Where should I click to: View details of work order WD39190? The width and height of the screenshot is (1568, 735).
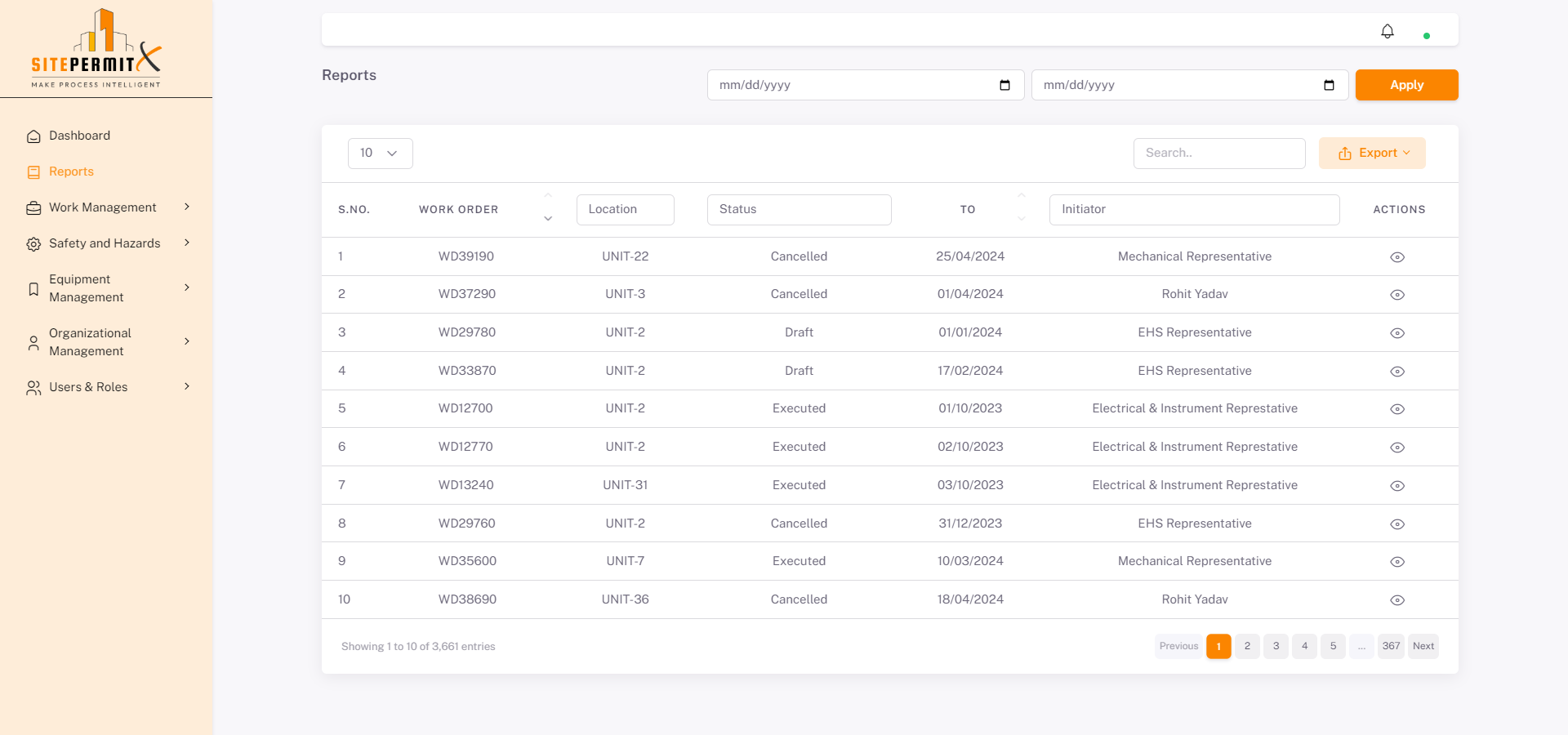coord(1397,257)
